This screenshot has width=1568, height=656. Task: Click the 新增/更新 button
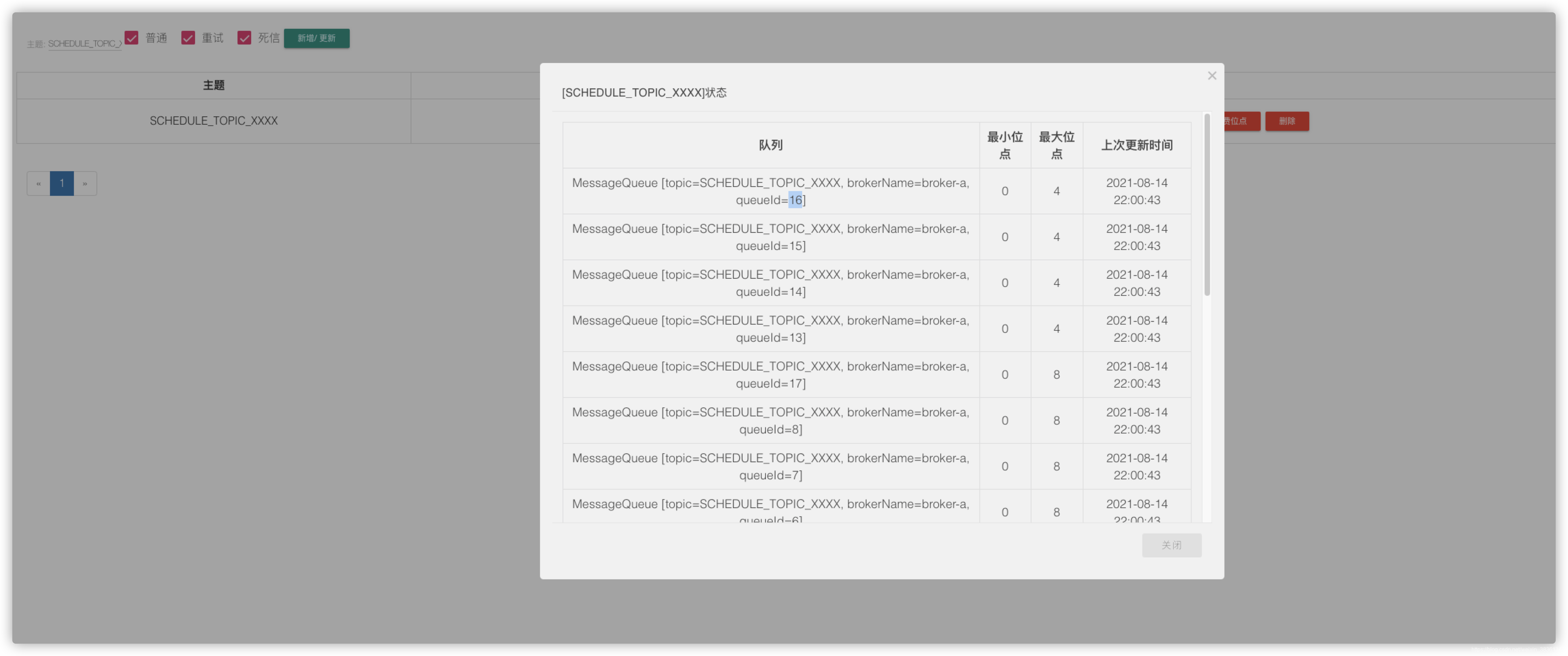click(317, 38)
